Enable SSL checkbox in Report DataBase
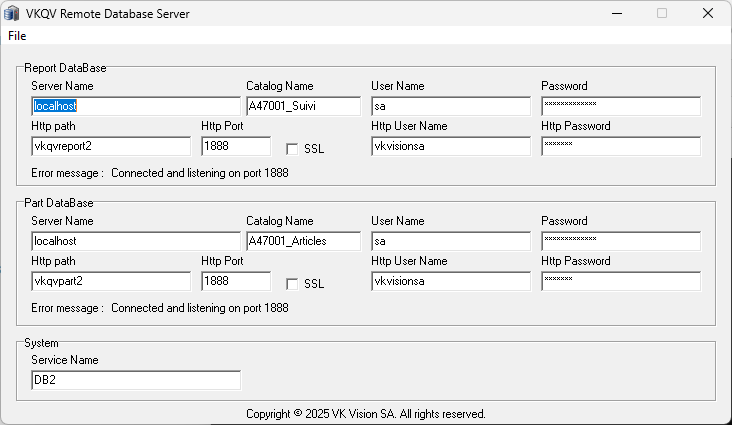 292,149
